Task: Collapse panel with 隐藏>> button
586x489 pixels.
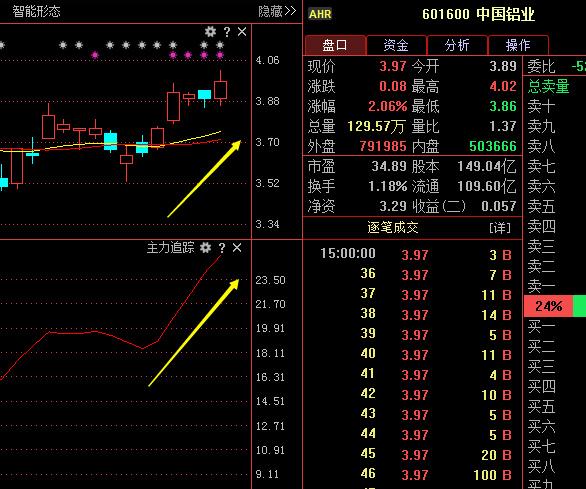Action: click(277, 11)
